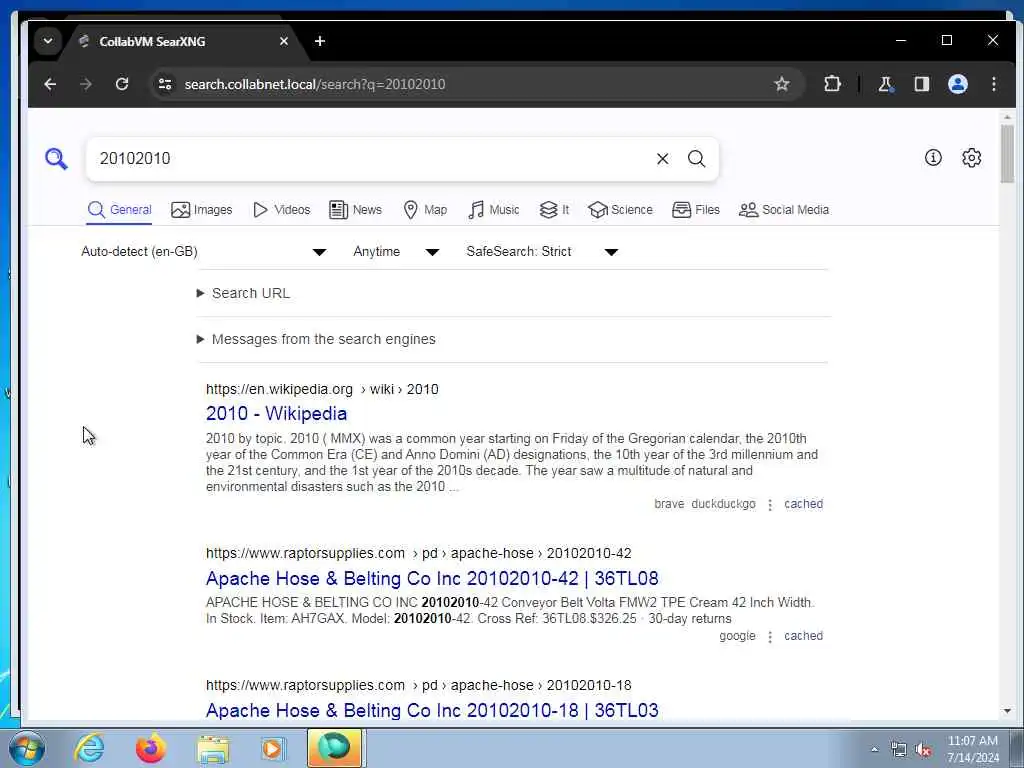This screenshot has height=768, width=1024.
Task: Open the preferences gear icon
Action: (x=971, y=157)
